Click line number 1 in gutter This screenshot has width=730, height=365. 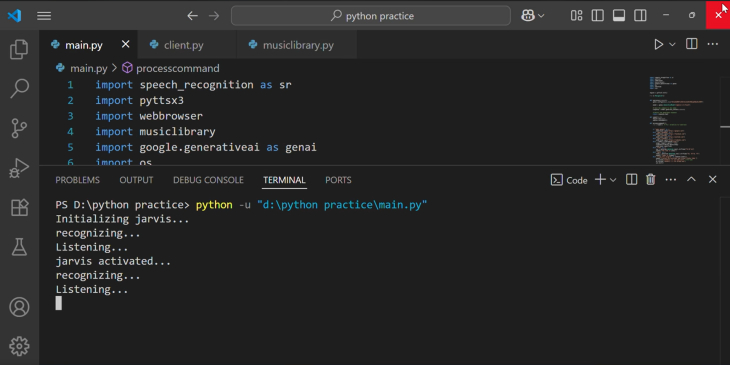(x=70, y=85)
